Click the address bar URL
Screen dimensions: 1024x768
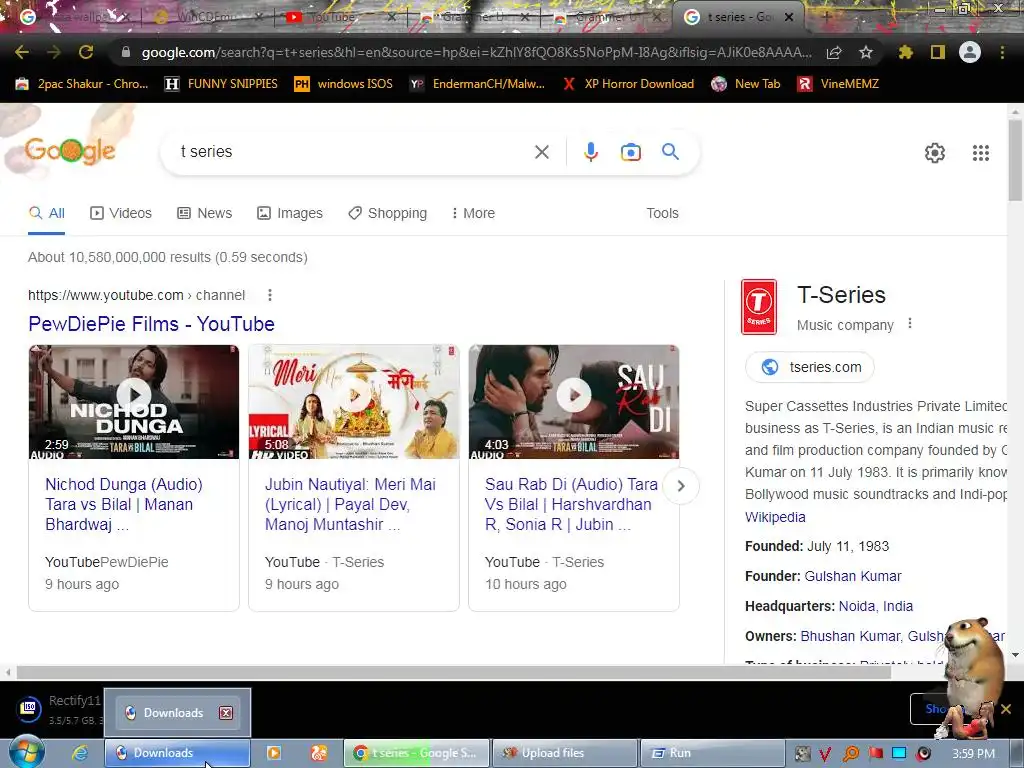pos(477,52)
